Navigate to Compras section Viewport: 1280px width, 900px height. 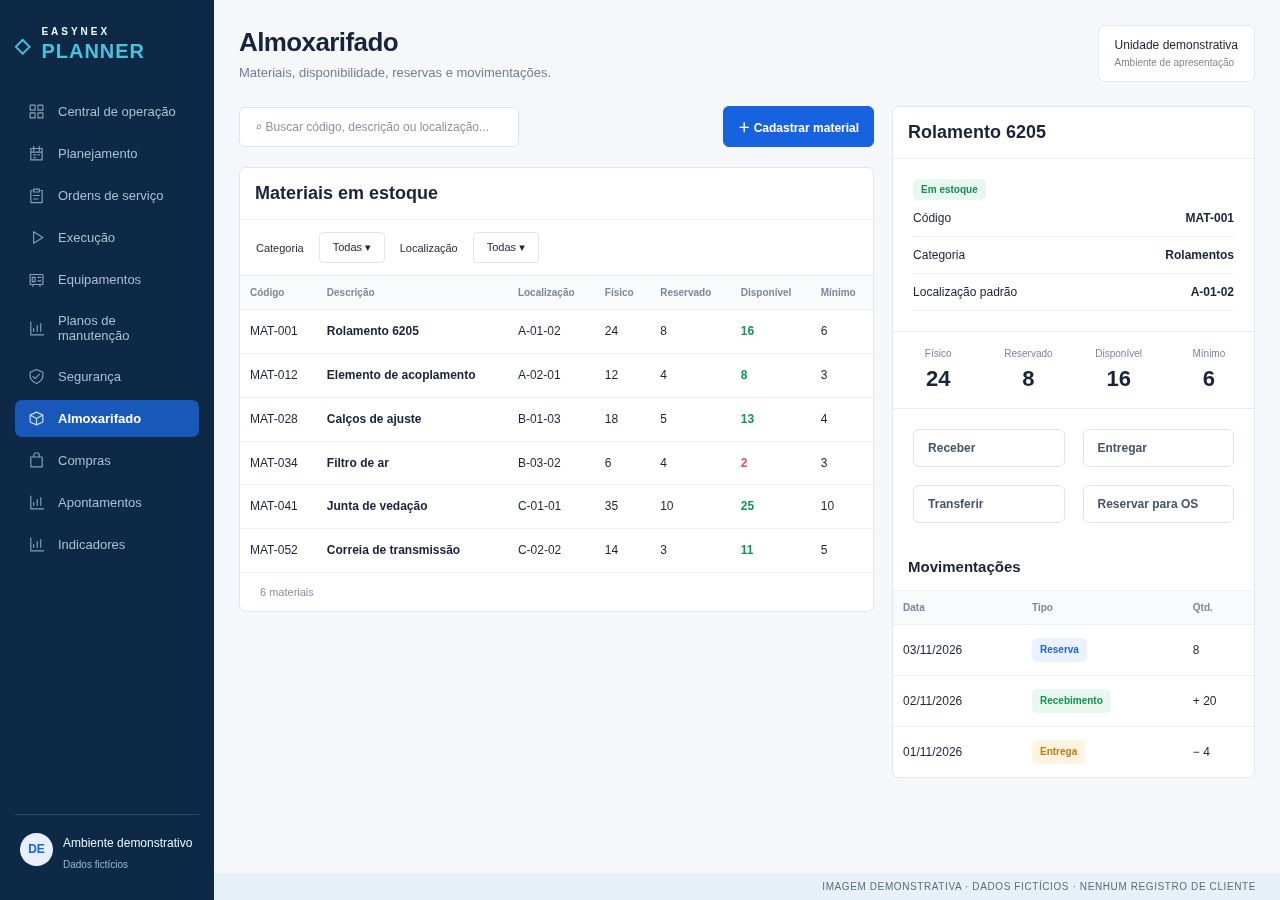tap(107, 460)
